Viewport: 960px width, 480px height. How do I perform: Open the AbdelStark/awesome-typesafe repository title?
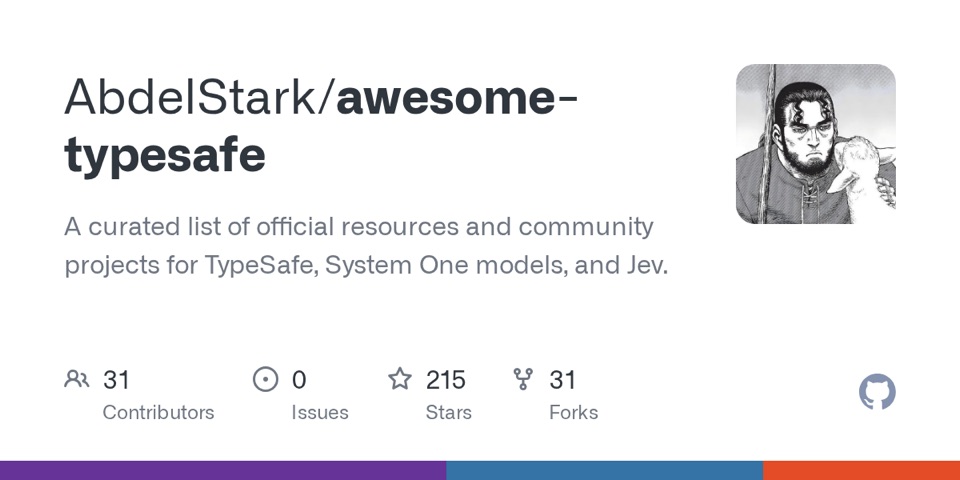pos(321,126)
